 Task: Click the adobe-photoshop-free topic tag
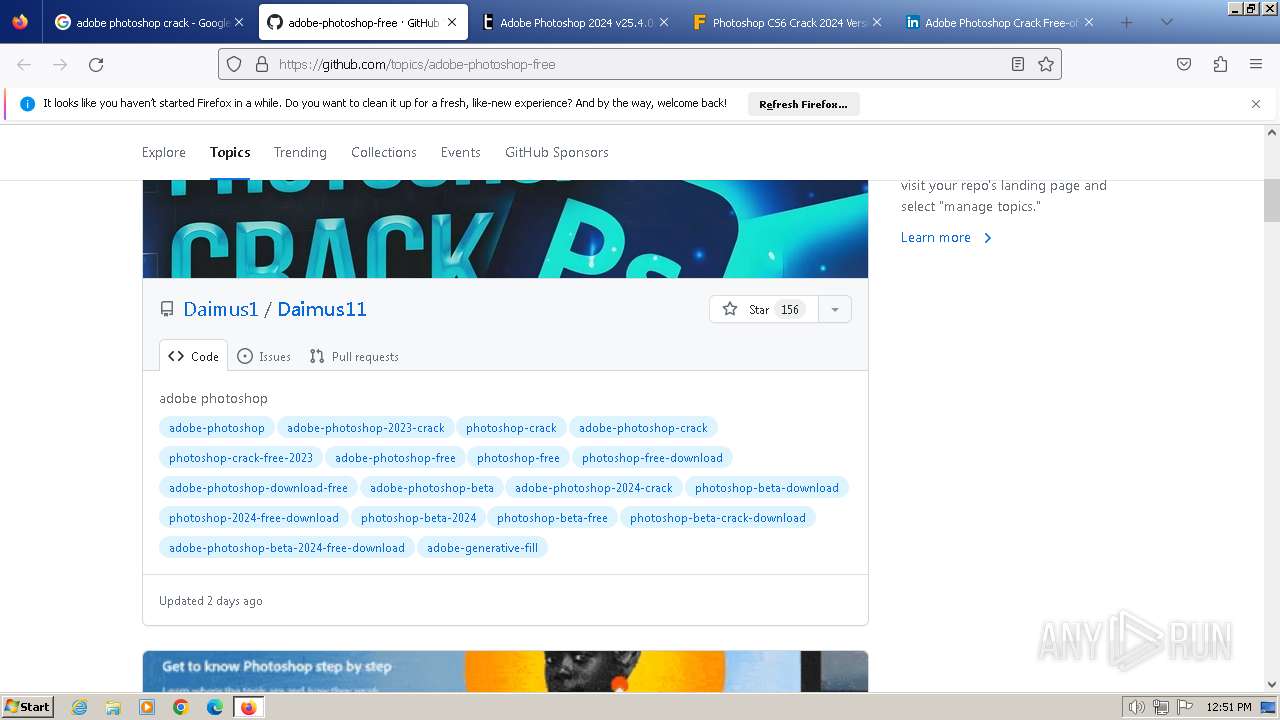[x=395, y=458]
